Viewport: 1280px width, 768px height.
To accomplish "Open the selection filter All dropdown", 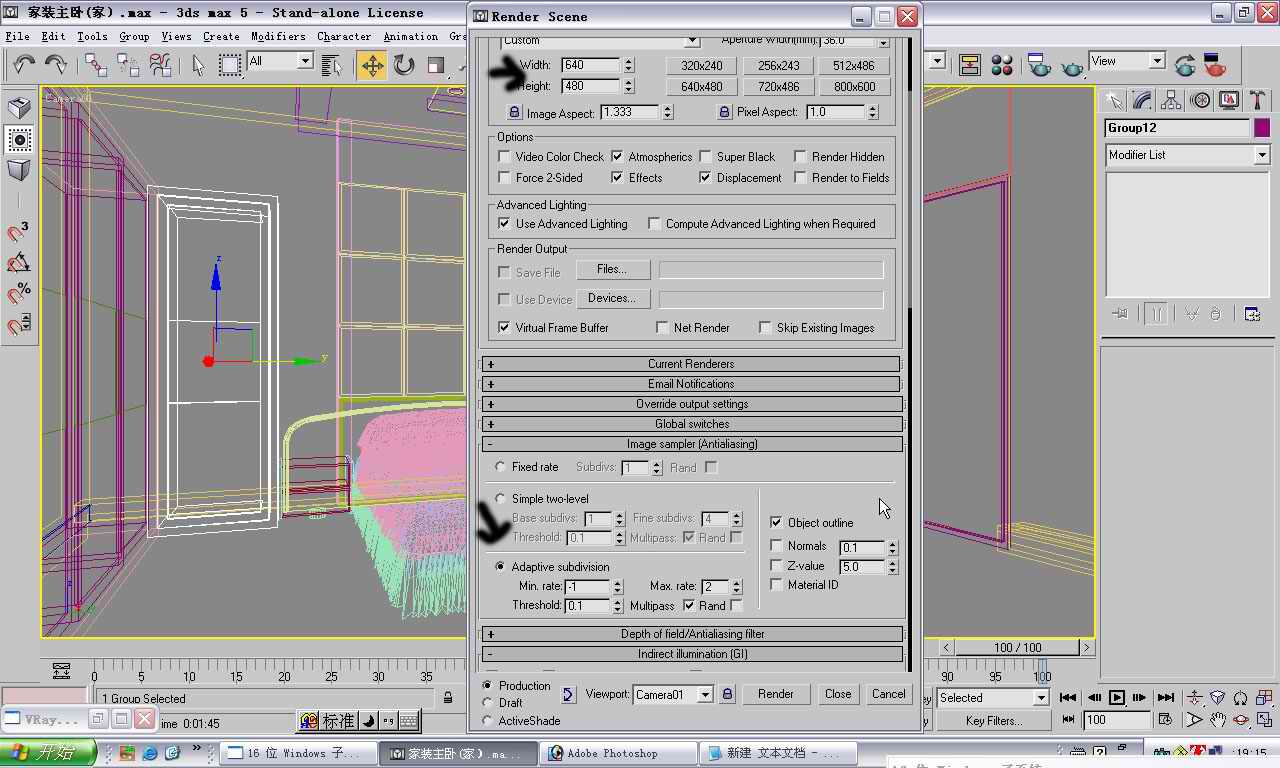I will click(x=304, y=61).
